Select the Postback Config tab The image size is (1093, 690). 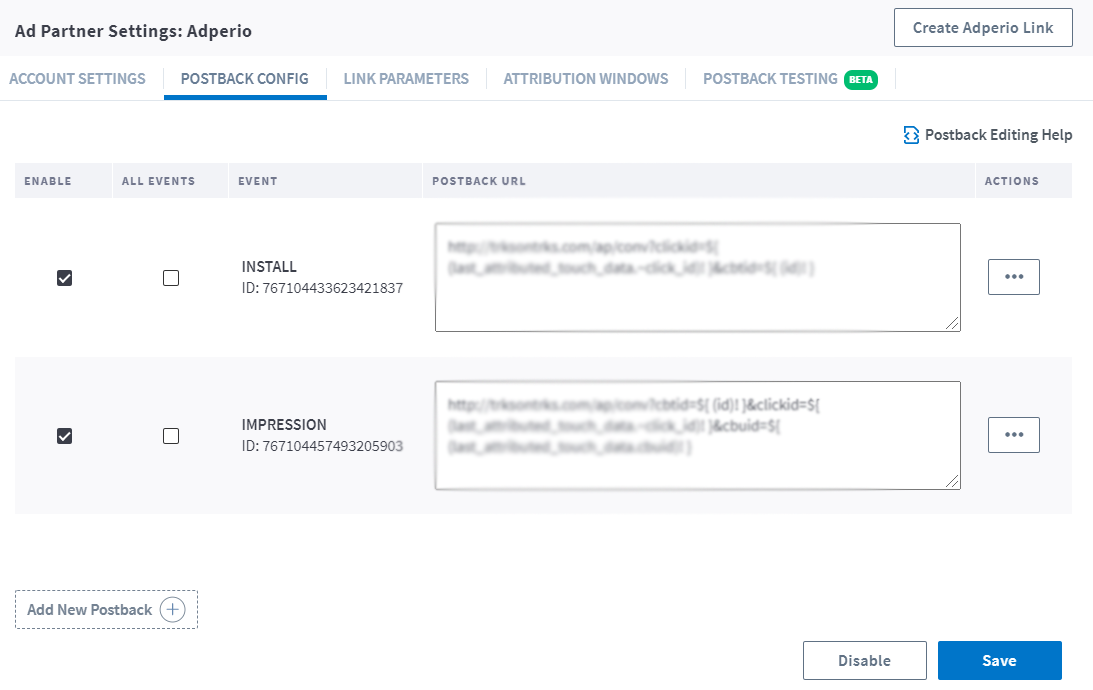(245, 79)
